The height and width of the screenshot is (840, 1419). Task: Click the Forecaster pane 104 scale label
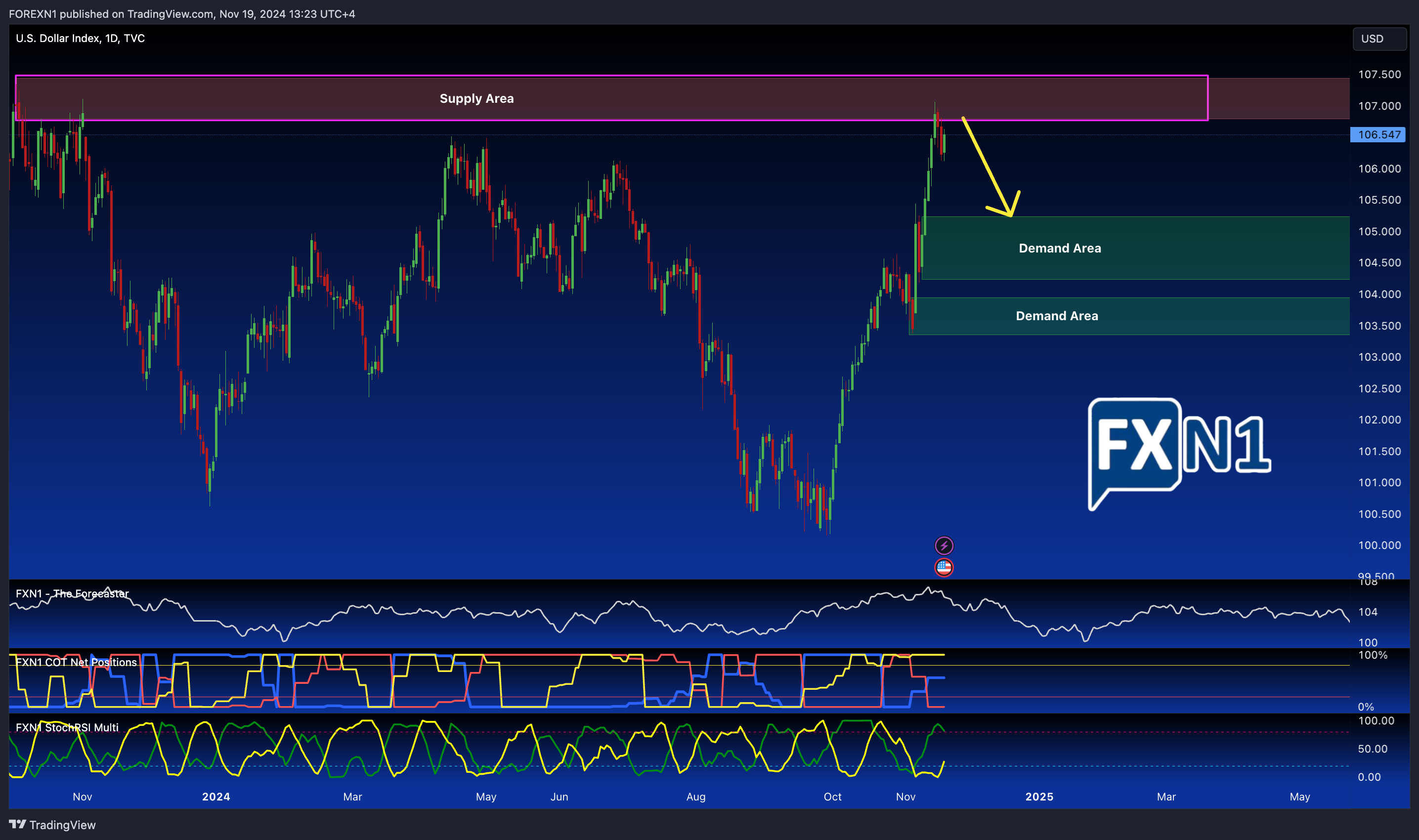(1368, 612)
